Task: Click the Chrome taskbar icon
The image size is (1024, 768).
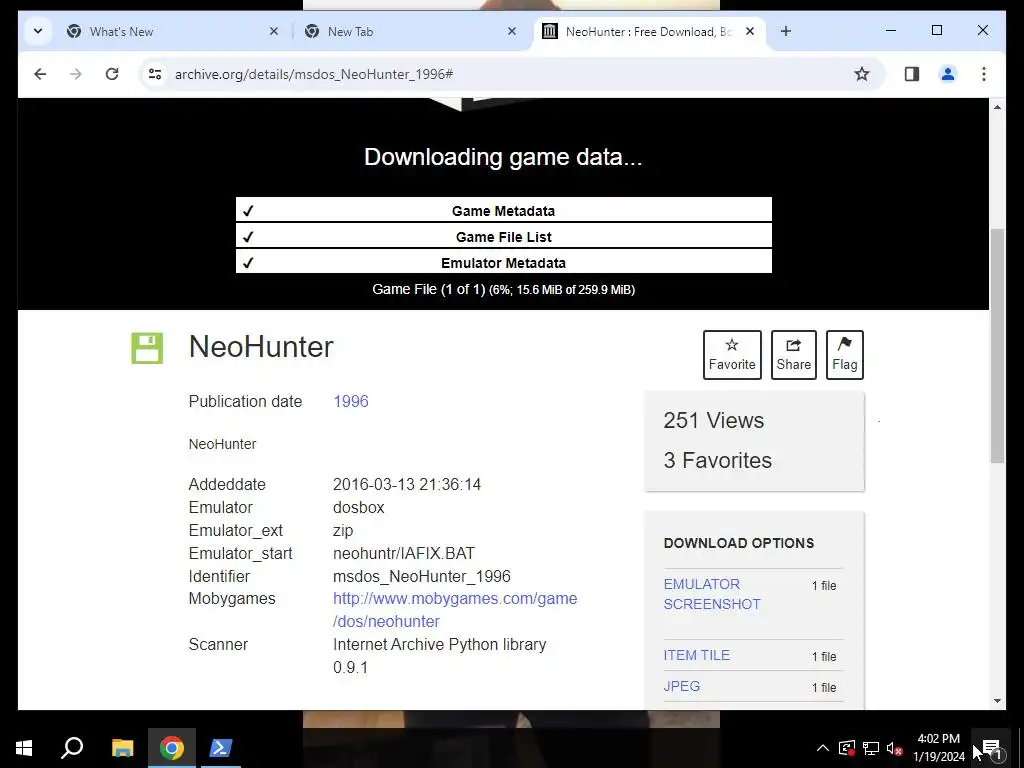Action: pos(172,748)
